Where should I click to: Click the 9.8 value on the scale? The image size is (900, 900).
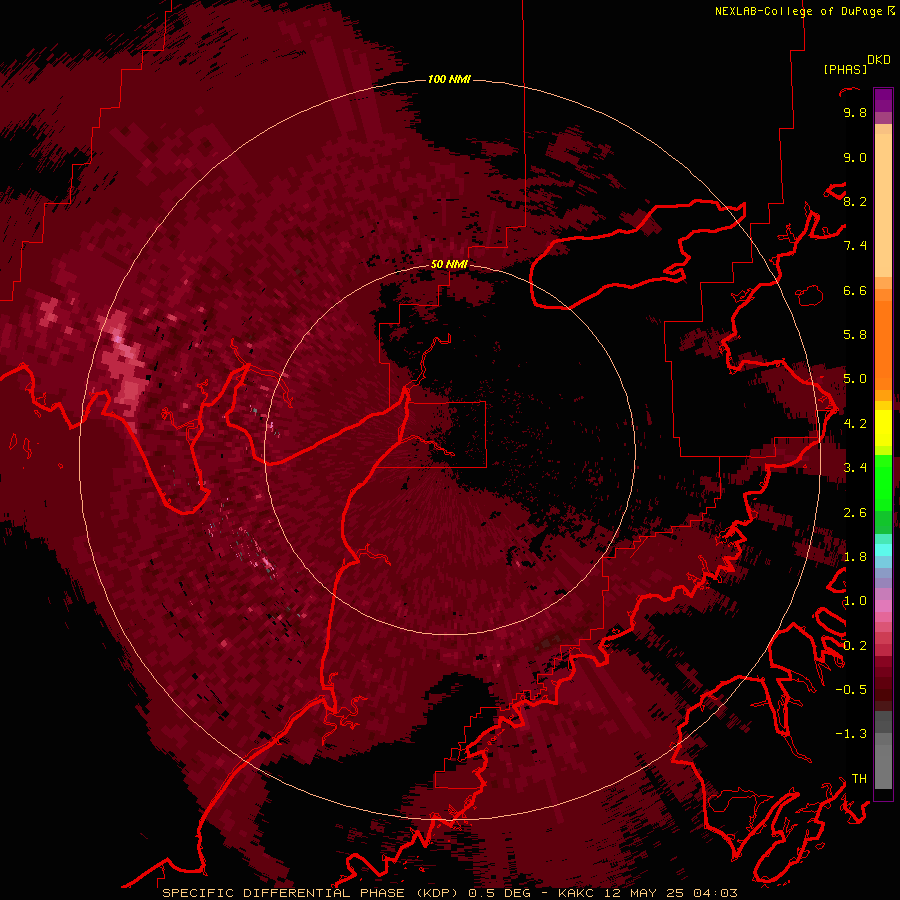[855, 112]
